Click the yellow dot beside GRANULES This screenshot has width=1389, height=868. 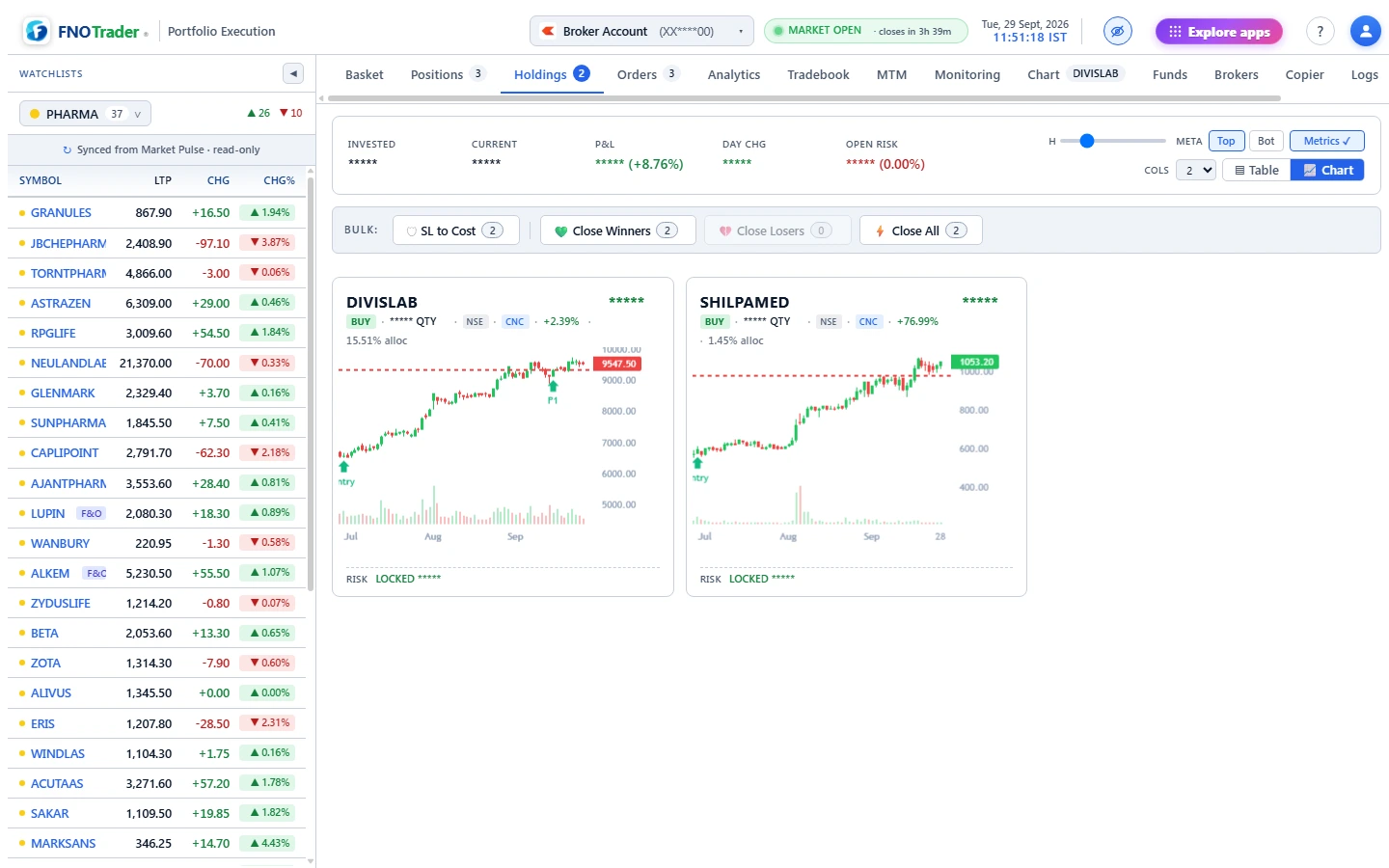click(x=22, y=213)
